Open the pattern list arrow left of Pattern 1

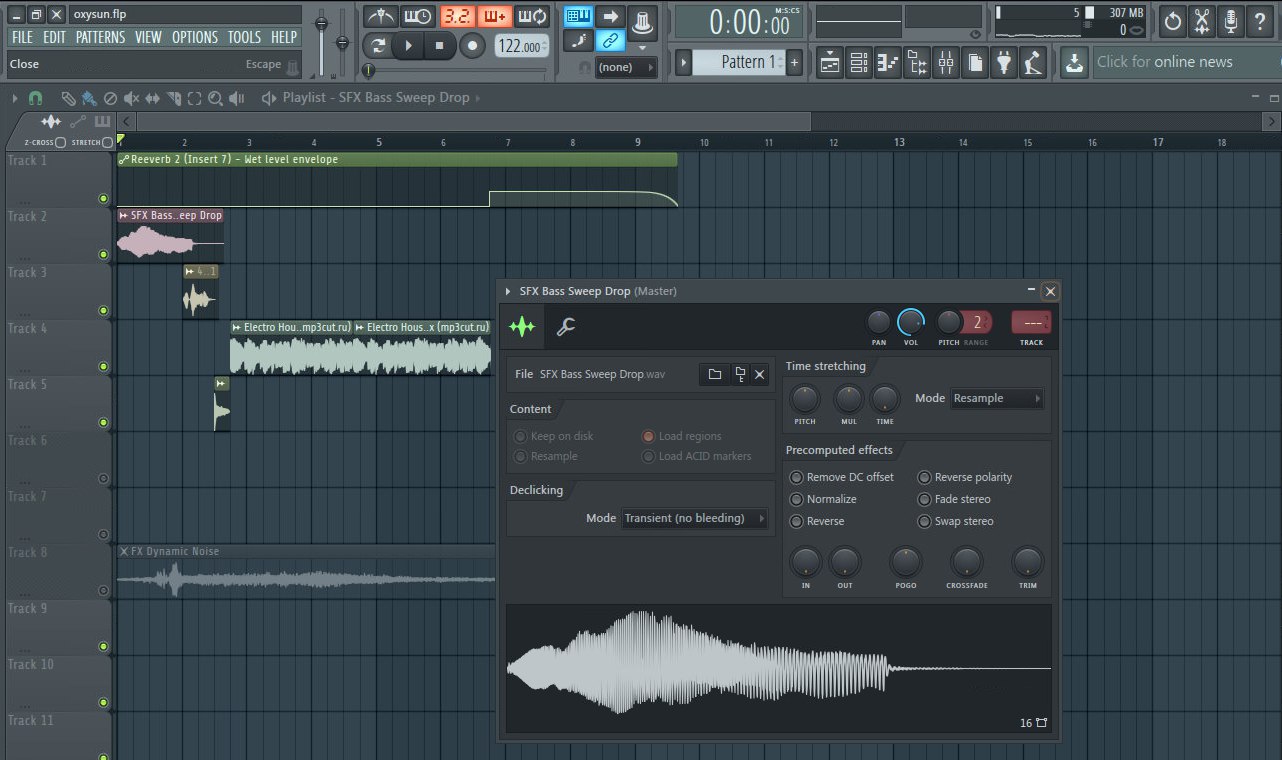(684, 62)
